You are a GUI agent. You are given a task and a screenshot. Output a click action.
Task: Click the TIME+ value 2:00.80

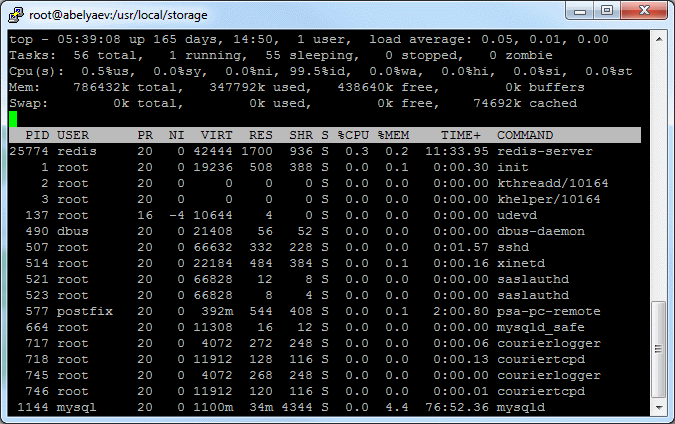tap(461, 311)
